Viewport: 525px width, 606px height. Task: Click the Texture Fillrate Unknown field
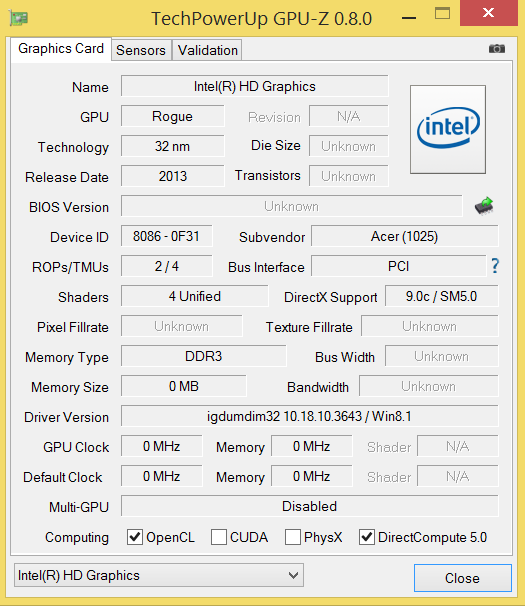430,326
